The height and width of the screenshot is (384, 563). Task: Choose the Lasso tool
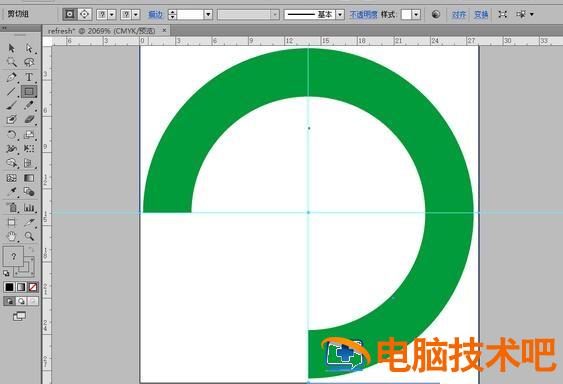point(29,62)
